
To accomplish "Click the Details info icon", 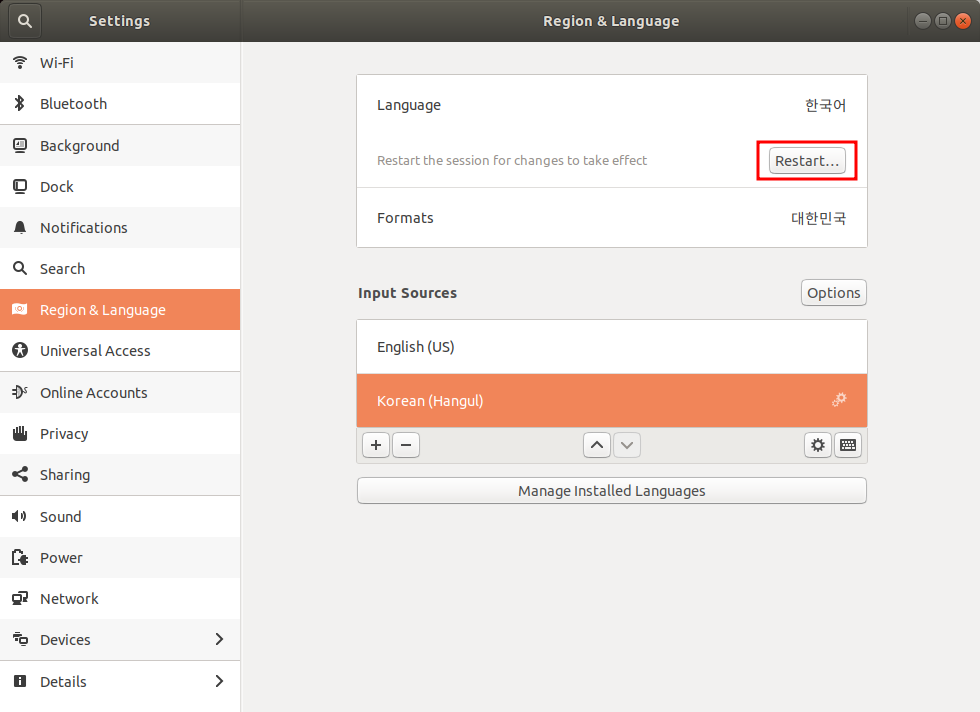I will point(20,681).
